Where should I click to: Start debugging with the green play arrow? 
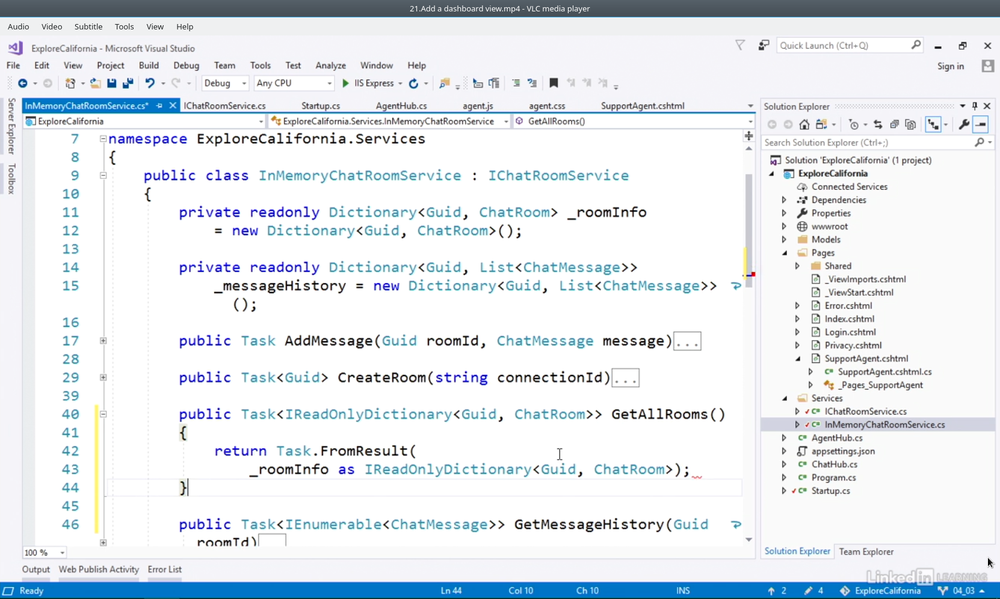[x=345, y=83]
